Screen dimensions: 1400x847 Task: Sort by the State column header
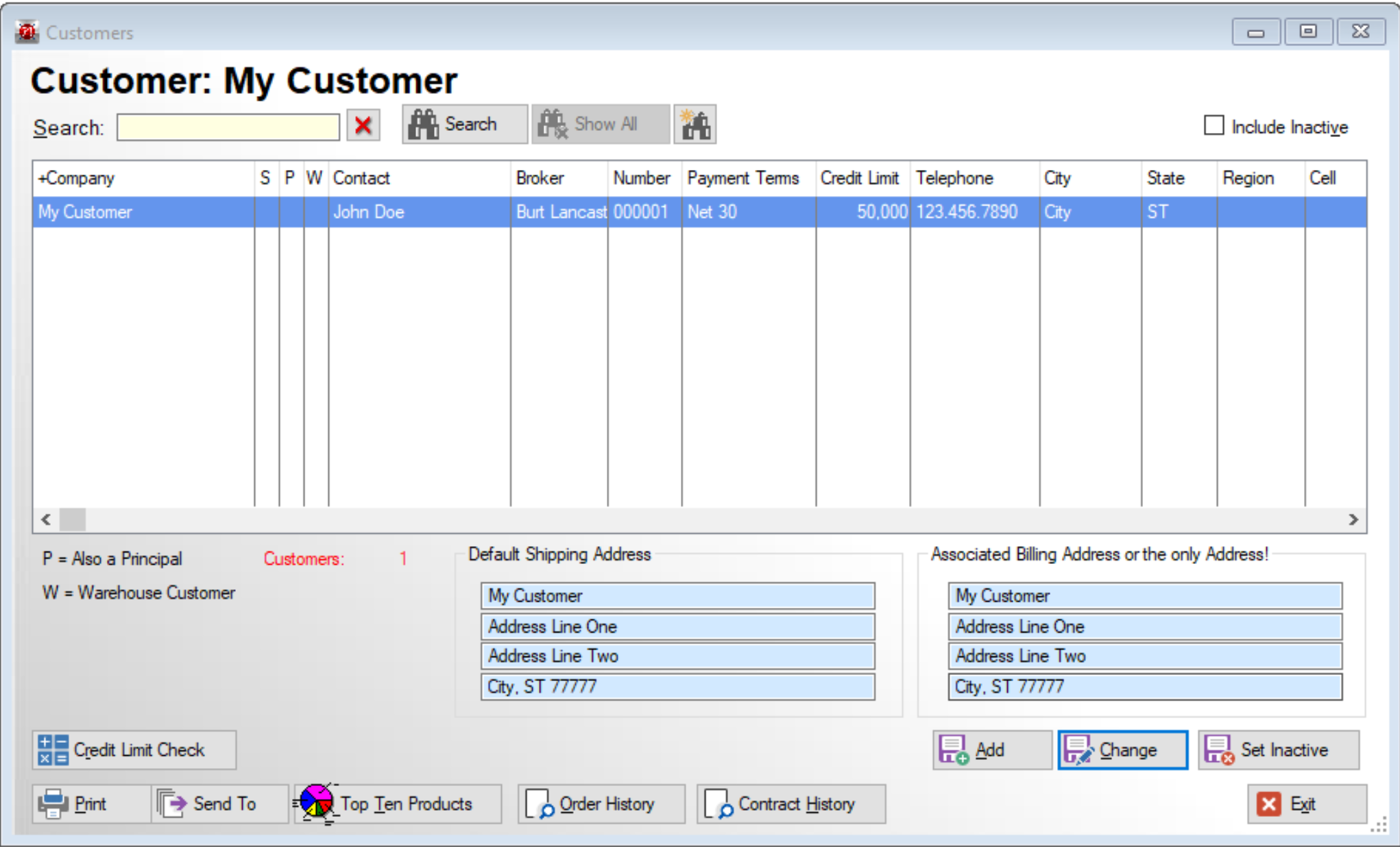1179,178
